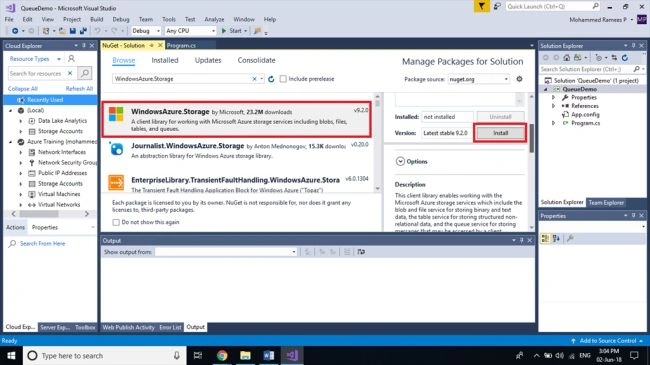
Task: Click the Install button
Action: click(500, 133)
